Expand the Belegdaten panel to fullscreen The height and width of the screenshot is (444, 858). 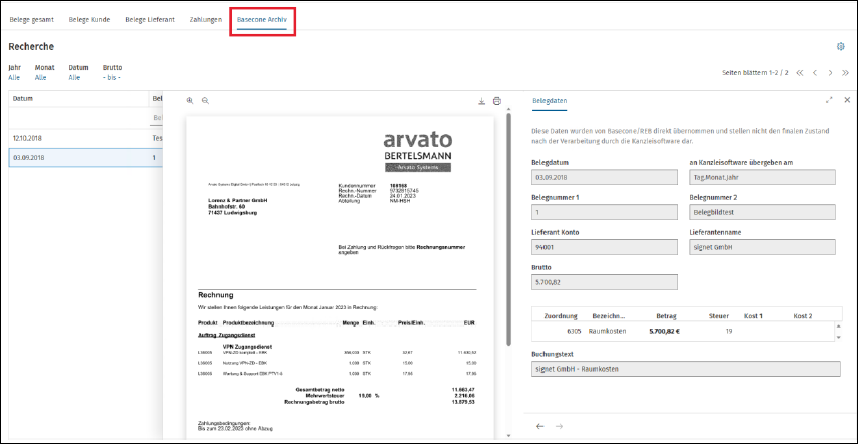pyautogui.click(x=829, y=100)
